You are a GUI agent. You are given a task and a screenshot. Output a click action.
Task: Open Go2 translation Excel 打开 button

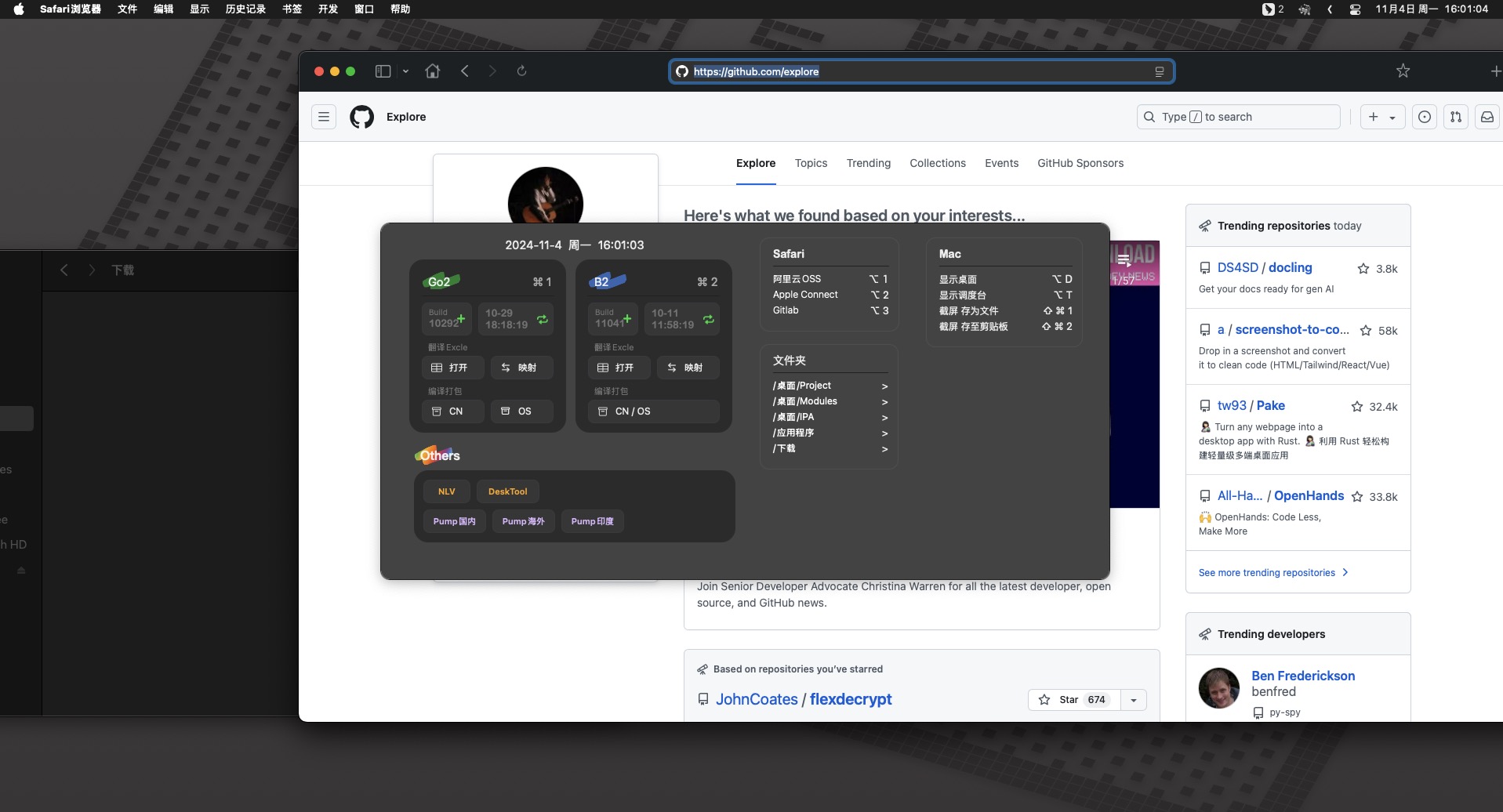point(452,368)
